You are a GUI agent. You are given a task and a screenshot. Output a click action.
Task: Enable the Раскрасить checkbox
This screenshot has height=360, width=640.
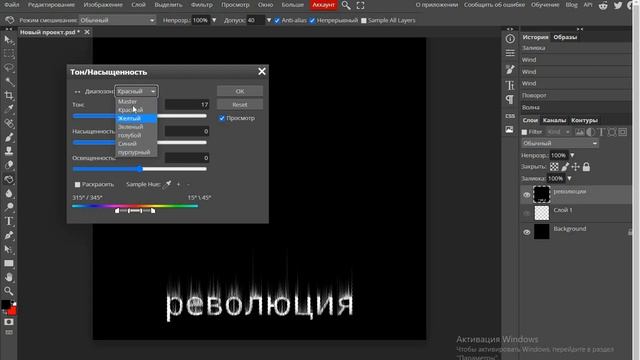[78, 184]
